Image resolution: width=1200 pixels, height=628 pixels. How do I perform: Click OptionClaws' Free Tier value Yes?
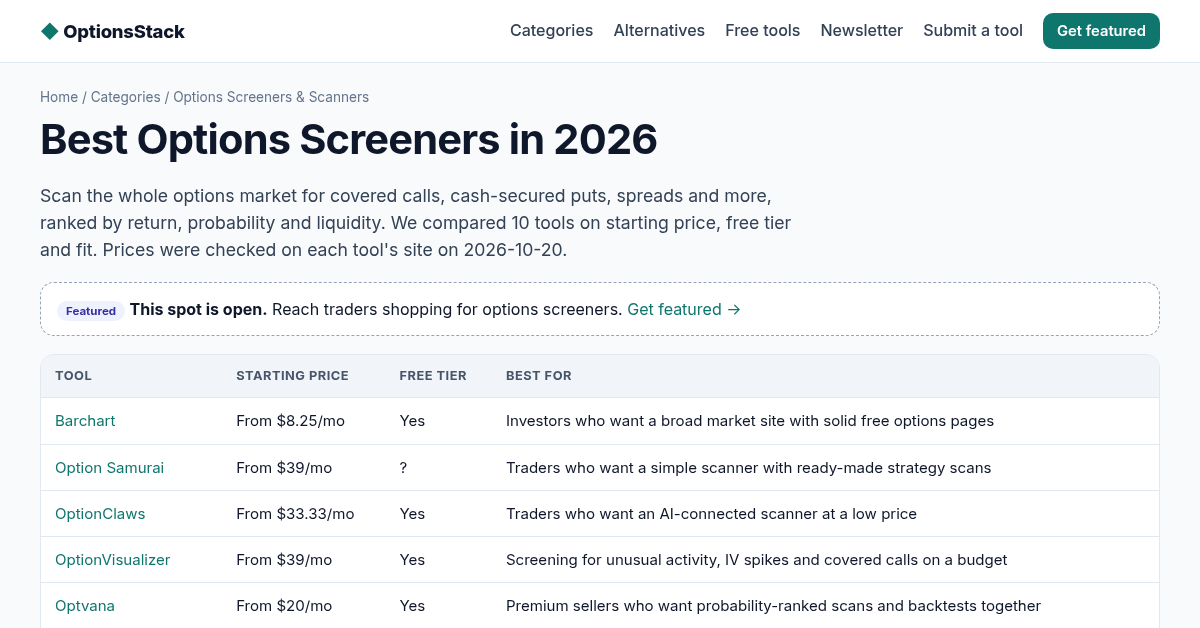[x=412, y=514]
